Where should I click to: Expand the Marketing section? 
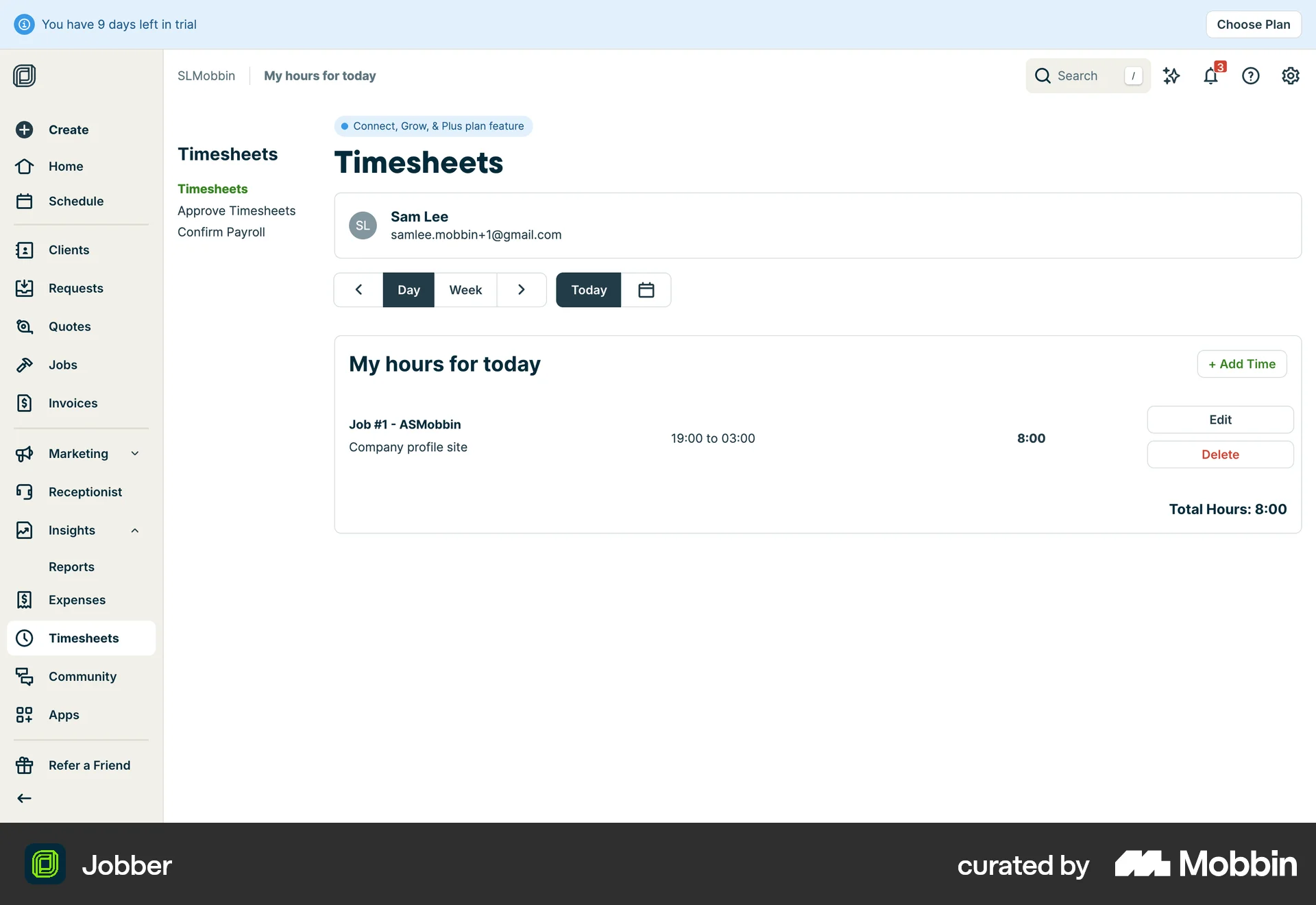[134, 453]
